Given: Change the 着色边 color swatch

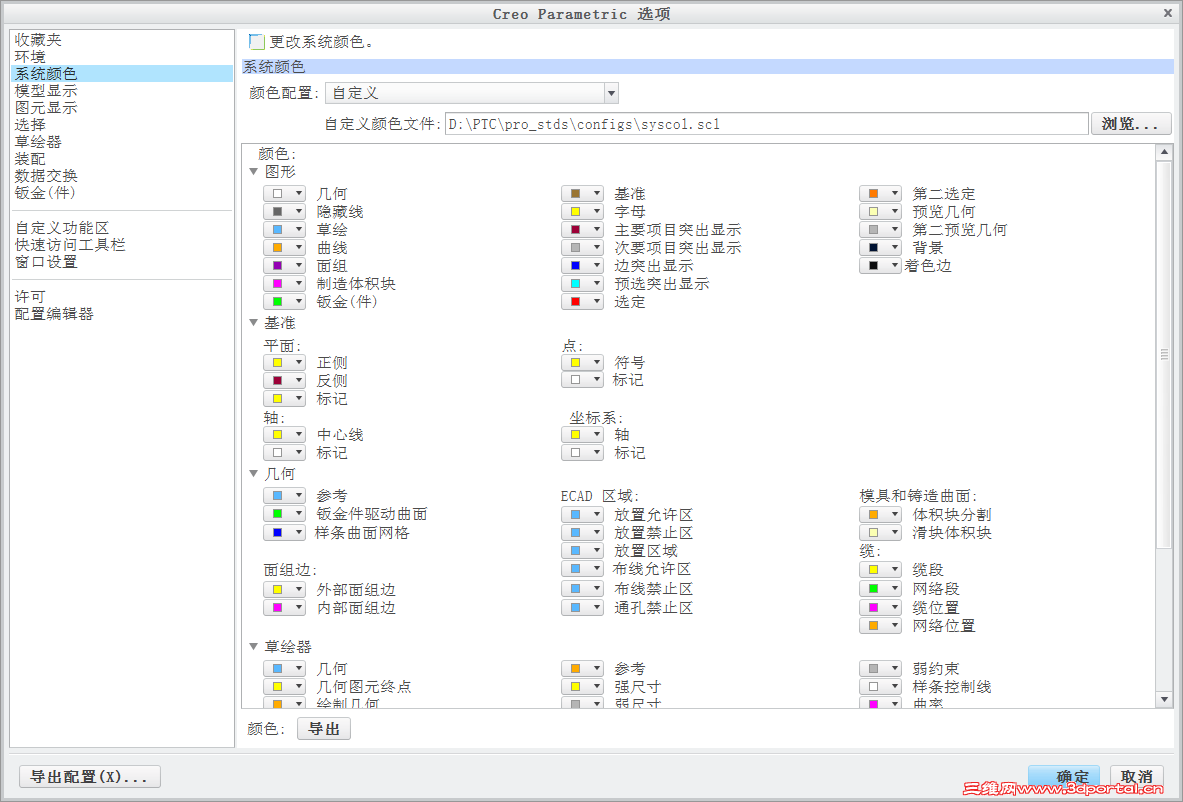Looking at the screenshot, I should point(880,266).
